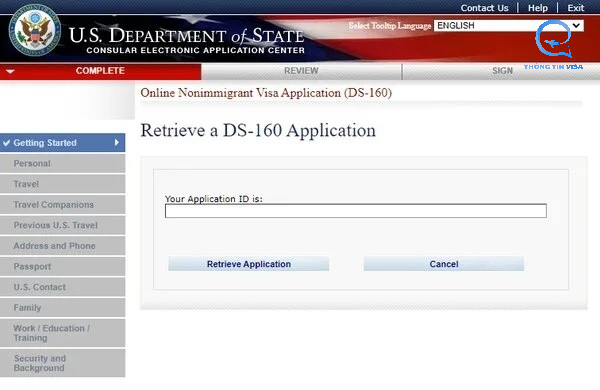Click the Retrieve a DS-160 Application title
Image resolution: width=600 pixels, height=390 pixels.
tap(258, 131)
